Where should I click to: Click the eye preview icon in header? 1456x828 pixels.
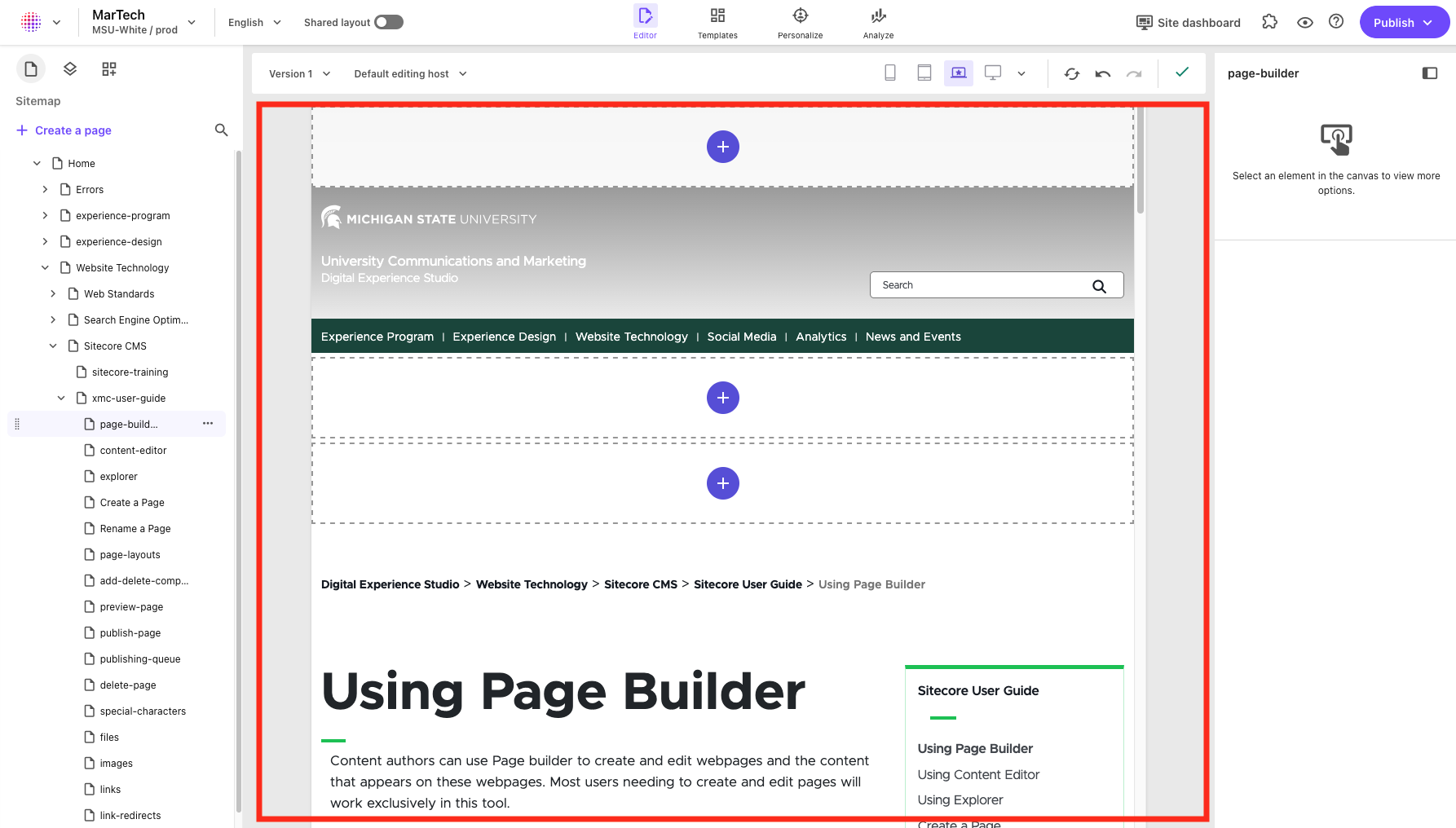point(1305,23)
